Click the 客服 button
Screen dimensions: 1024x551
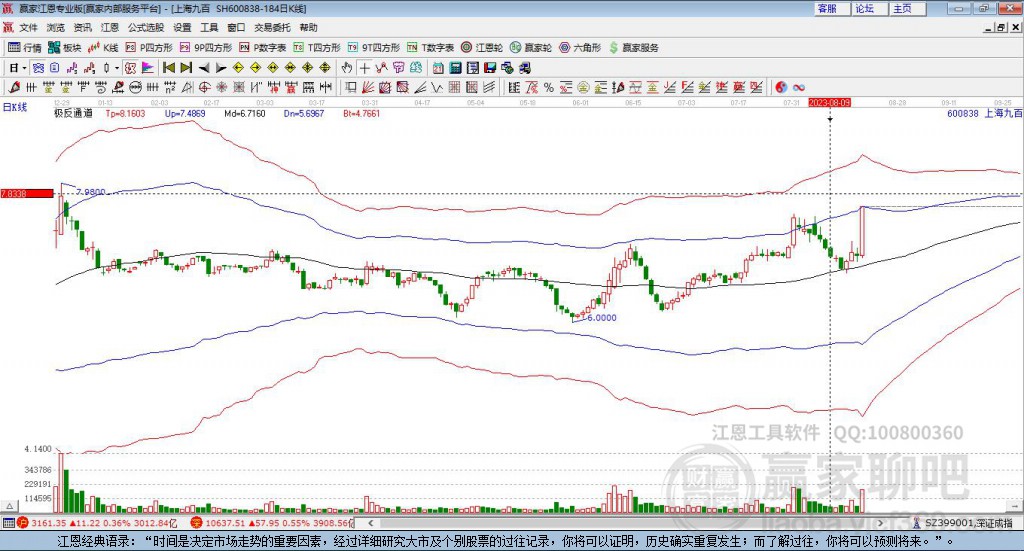pyautogui.click(x=832, y=8)
